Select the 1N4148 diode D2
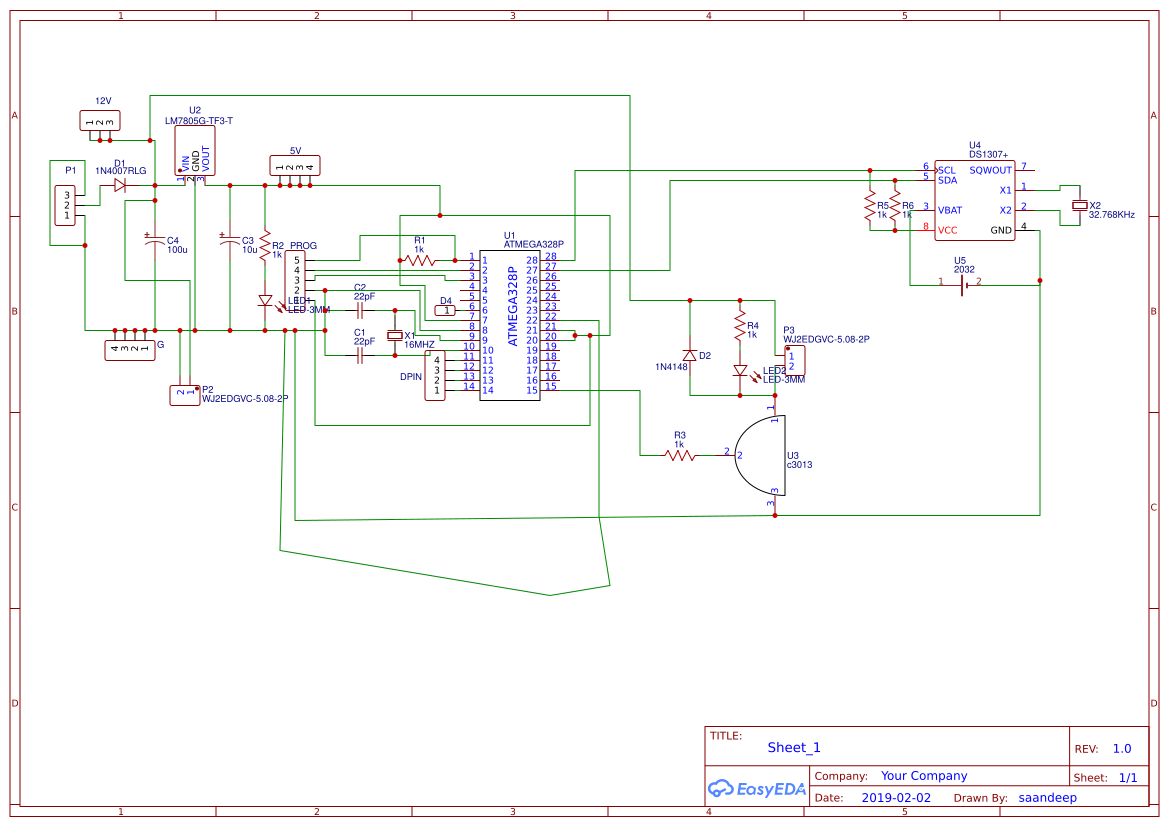 690,353
